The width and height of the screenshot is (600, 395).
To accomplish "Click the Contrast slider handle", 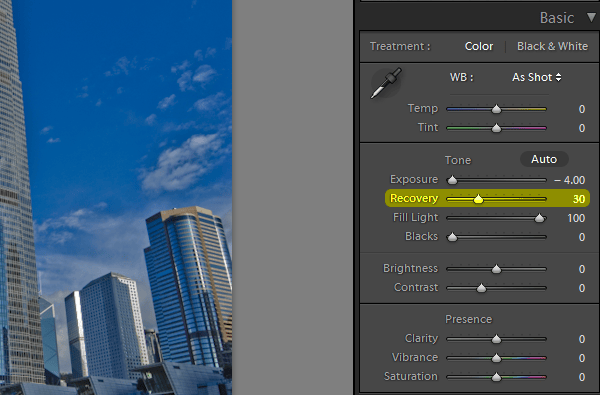I will click(x=481, y=288).
